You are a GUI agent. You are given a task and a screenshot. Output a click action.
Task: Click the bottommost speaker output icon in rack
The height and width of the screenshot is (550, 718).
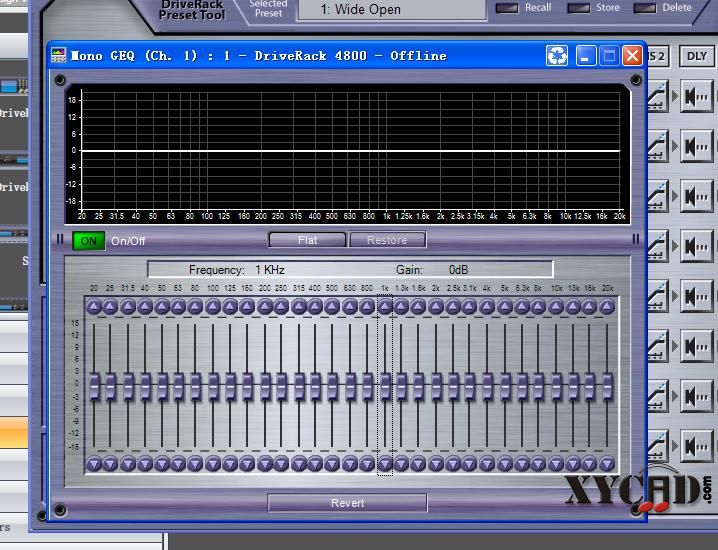click(x=696, y=446)
